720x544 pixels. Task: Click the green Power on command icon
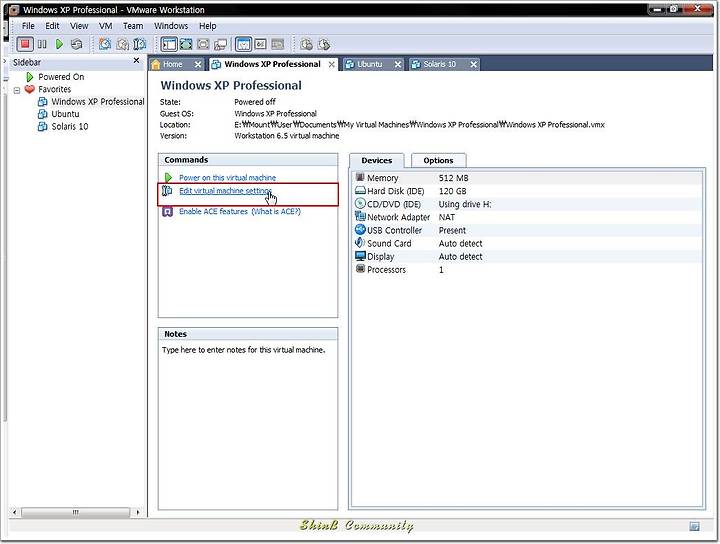click(169, 177)
